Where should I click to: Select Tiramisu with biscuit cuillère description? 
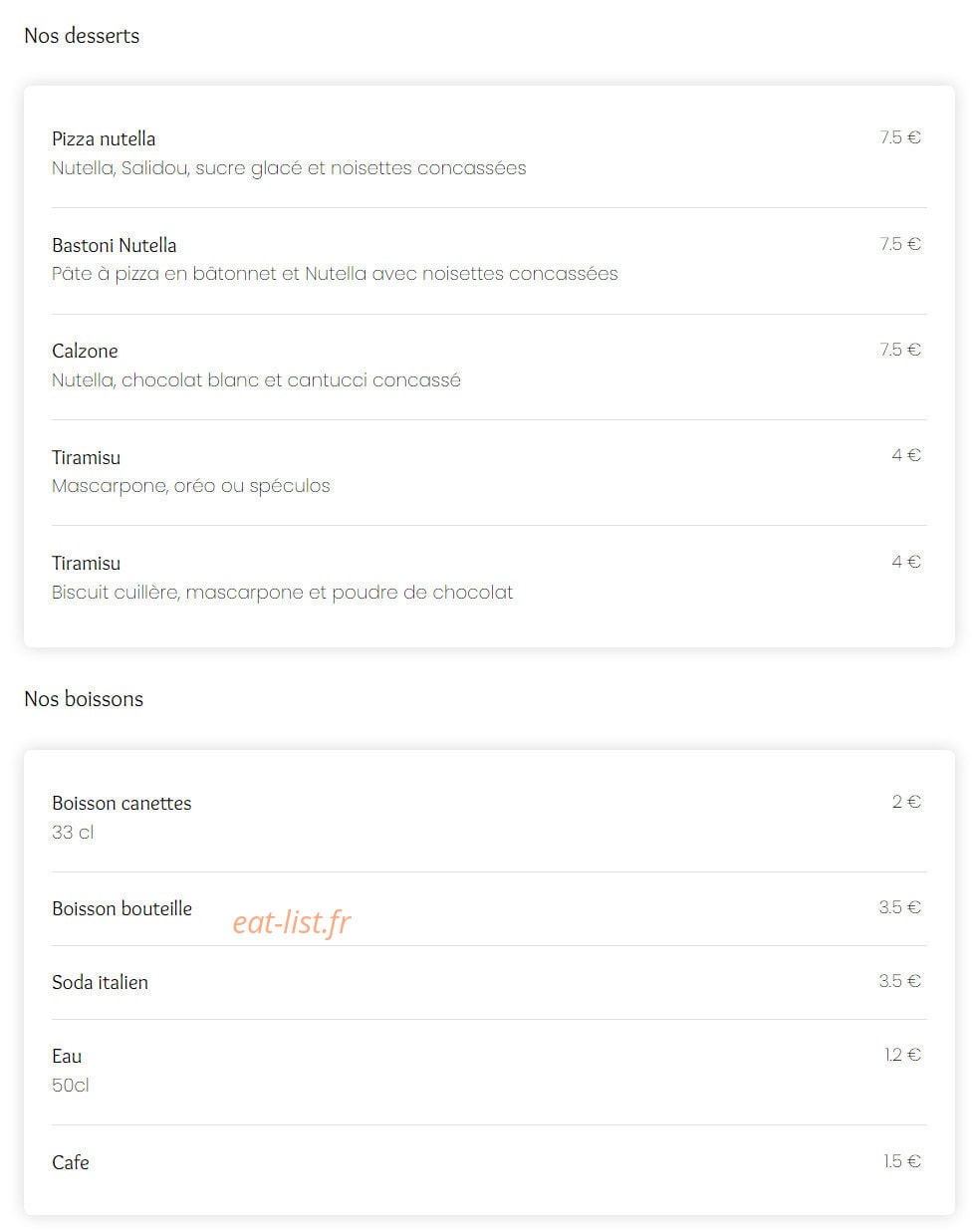(489, 578)
